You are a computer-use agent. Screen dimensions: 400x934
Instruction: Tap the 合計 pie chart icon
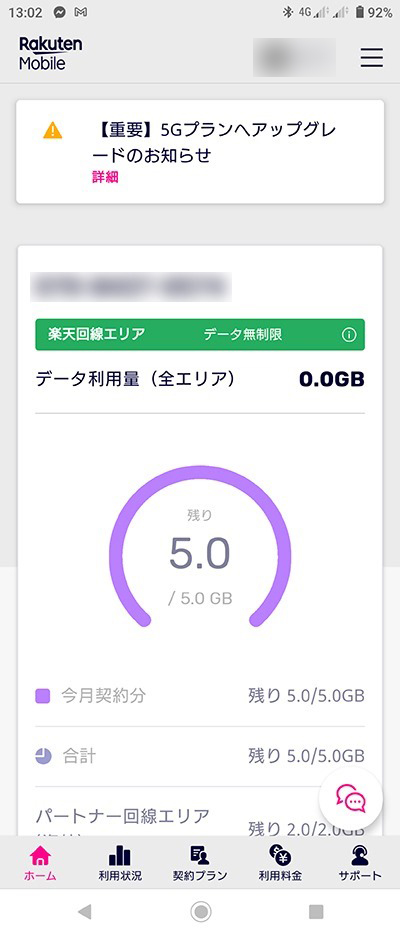tap(43, 756)
